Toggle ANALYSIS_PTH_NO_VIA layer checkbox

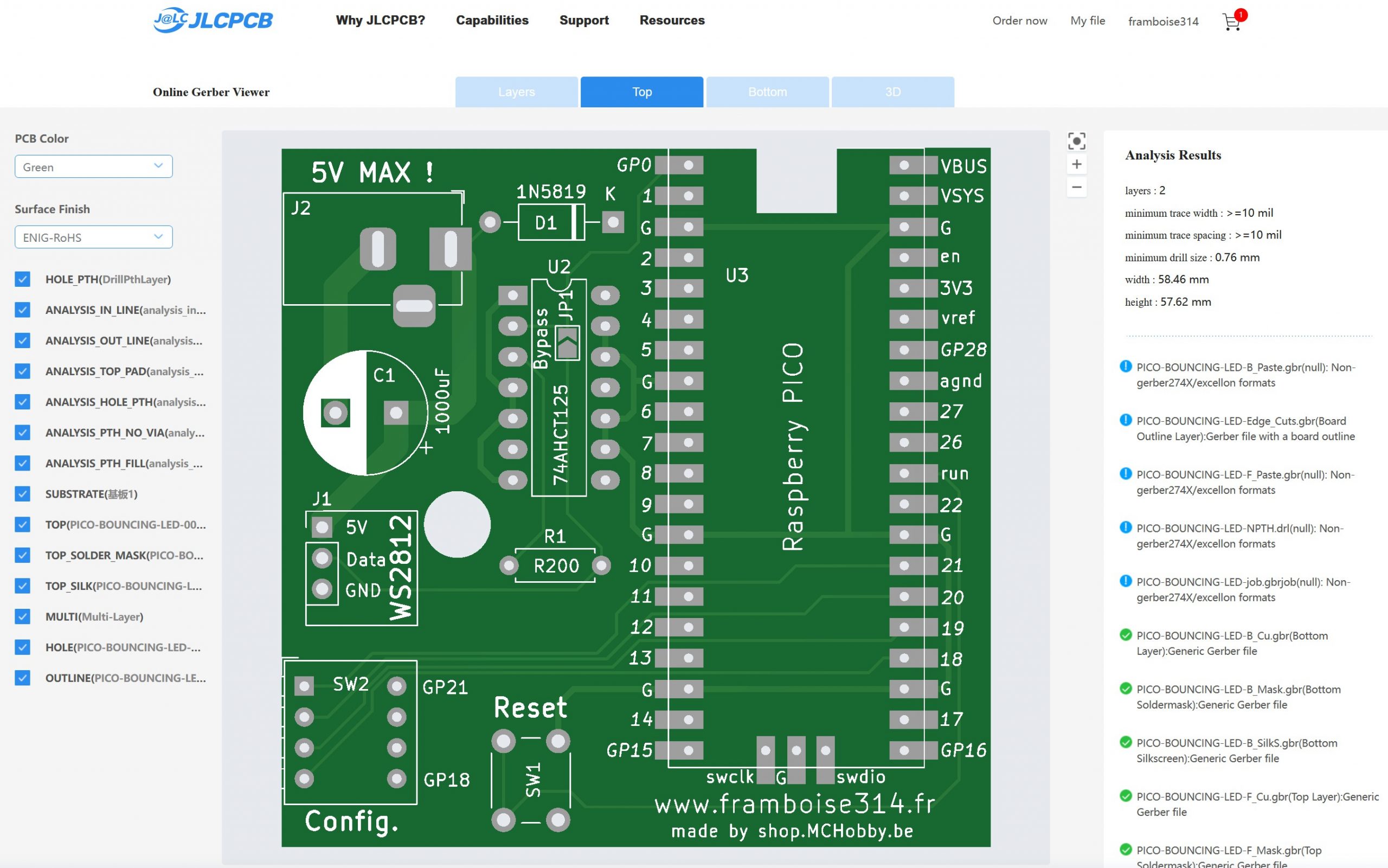tap(22, 433)
